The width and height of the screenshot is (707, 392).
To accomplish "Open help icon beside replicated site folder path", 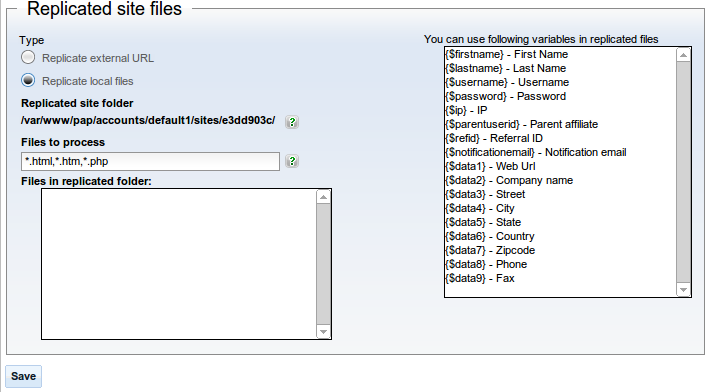I will click(292, 122).
